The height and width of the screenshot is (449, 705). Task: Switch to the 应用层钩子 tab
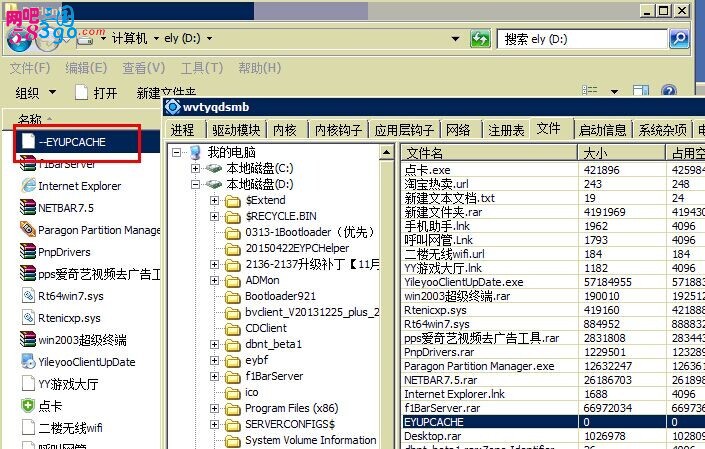click(404, 130)
